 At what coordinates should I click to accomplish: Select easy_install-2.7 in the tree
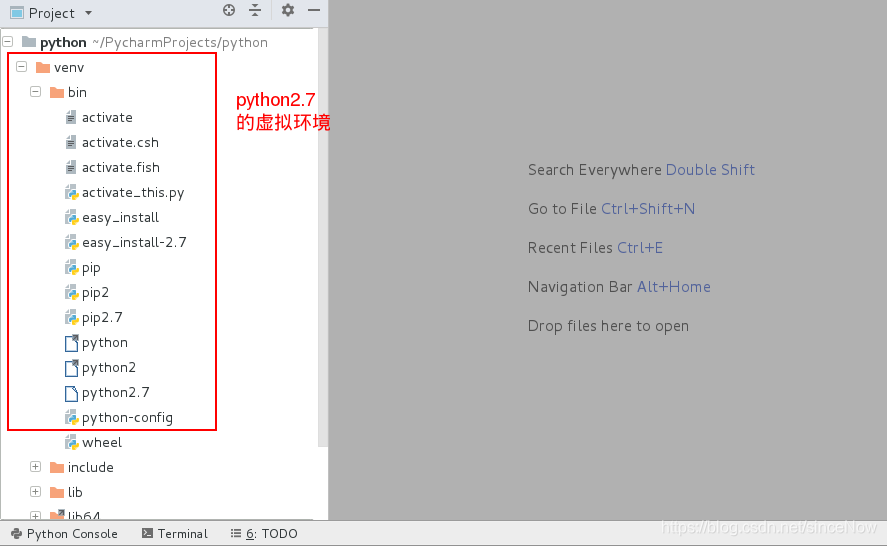coord(134,242)
